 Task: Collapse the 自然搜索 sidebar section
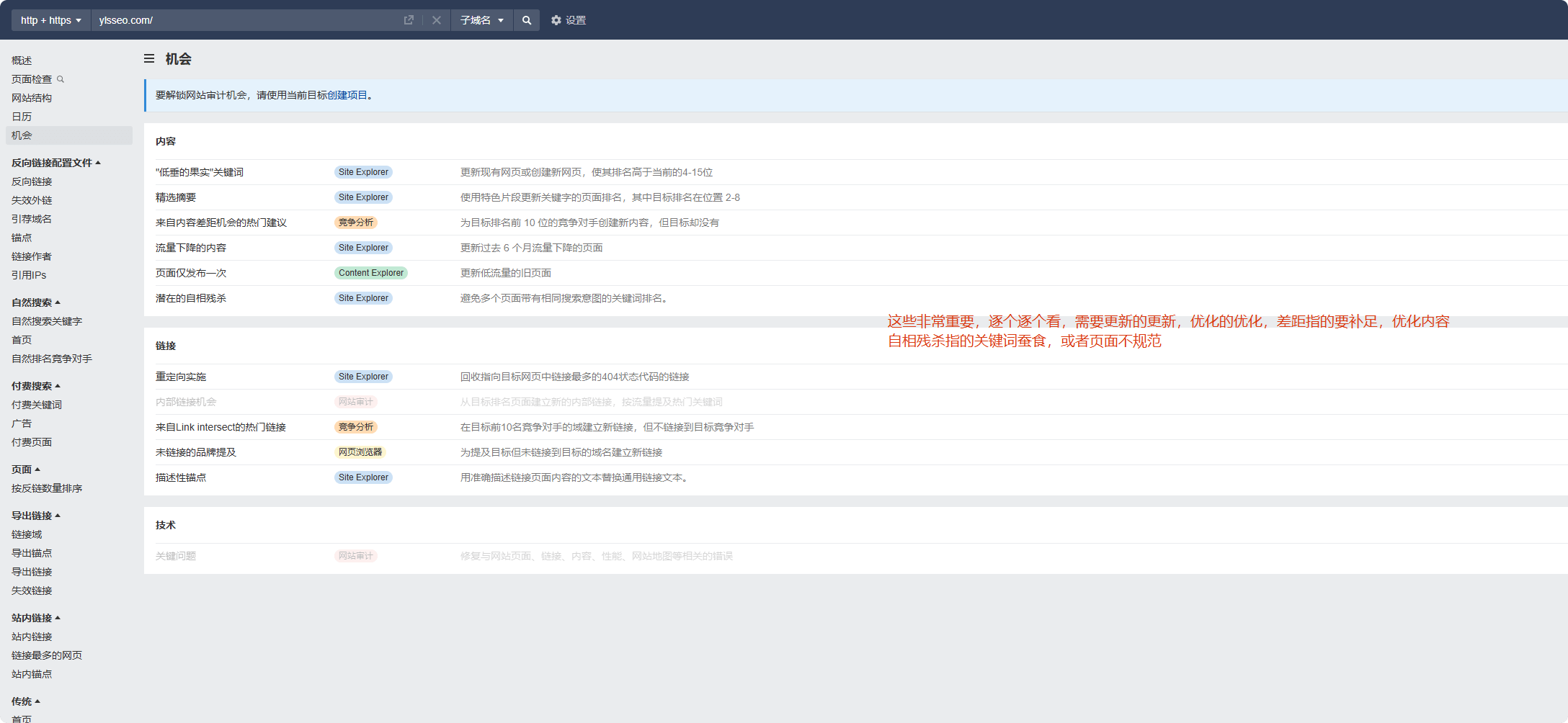tap(58, 302)
